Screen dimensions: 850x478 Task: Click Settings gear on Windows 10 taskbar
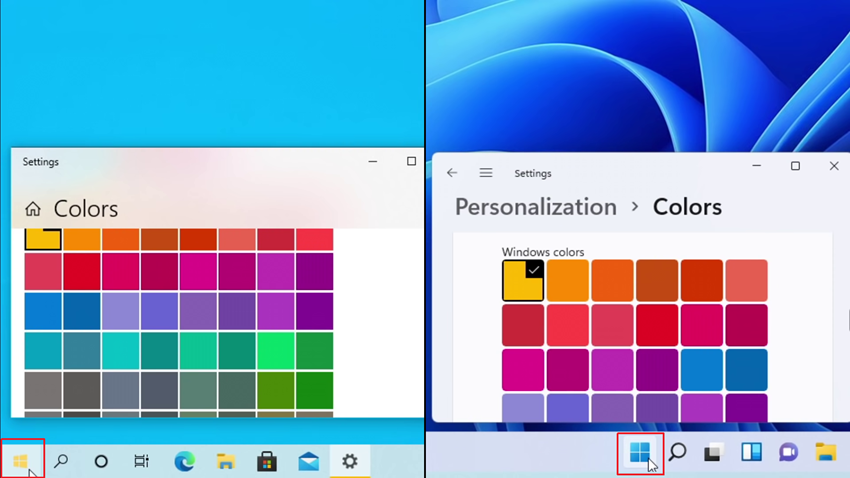point(350,461)
